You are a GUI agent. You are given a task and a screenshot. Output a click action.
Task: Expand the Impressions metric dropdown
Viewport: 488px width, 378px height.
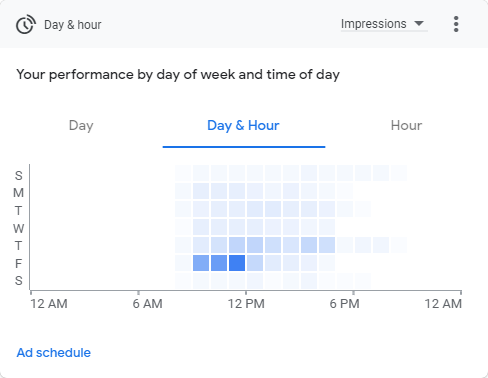coord(384,24)
